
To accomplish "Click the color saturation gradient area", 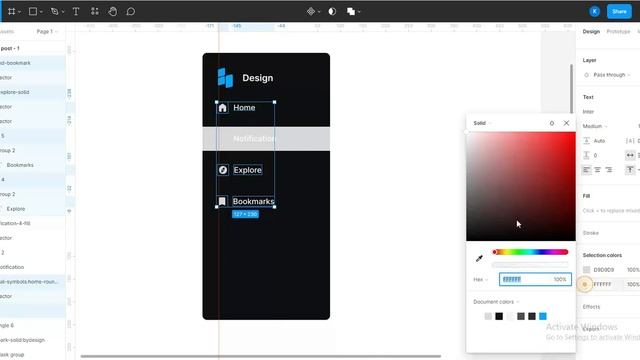I will pyautogui.click(x=521, y=186).
